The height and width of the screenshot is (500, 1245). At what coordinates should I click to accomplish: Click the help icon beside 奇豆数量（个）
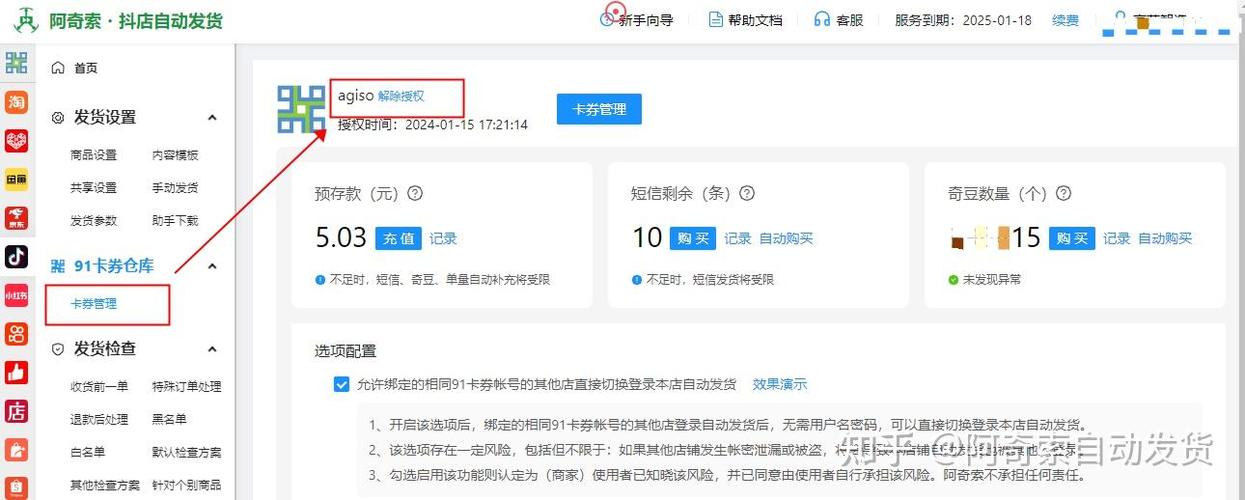(1064, 194)
